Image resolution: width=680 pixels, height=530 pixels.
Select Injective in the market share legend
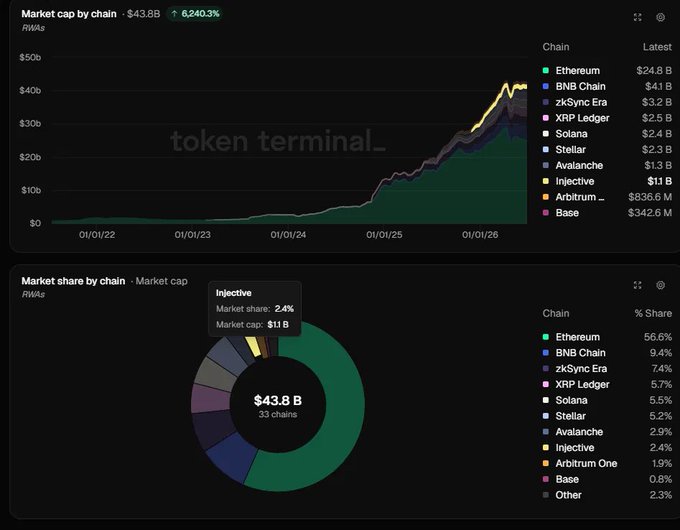point(575,448)
